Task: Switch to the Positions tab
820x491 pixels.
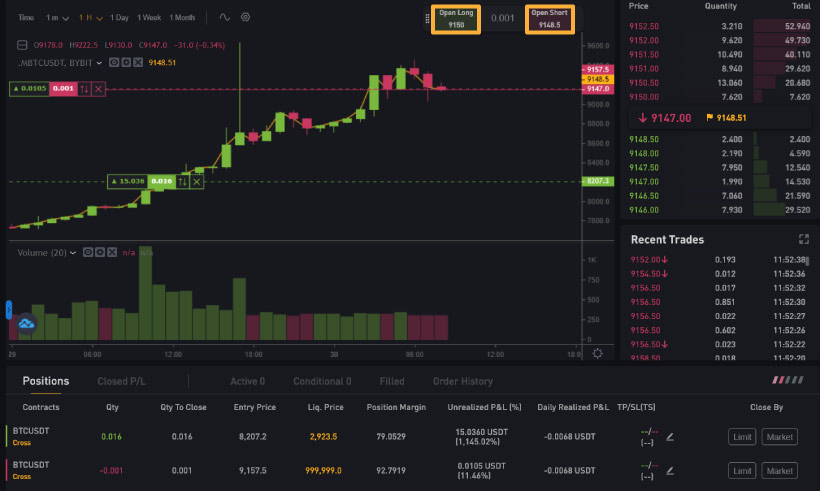Action: pos(45,381)
